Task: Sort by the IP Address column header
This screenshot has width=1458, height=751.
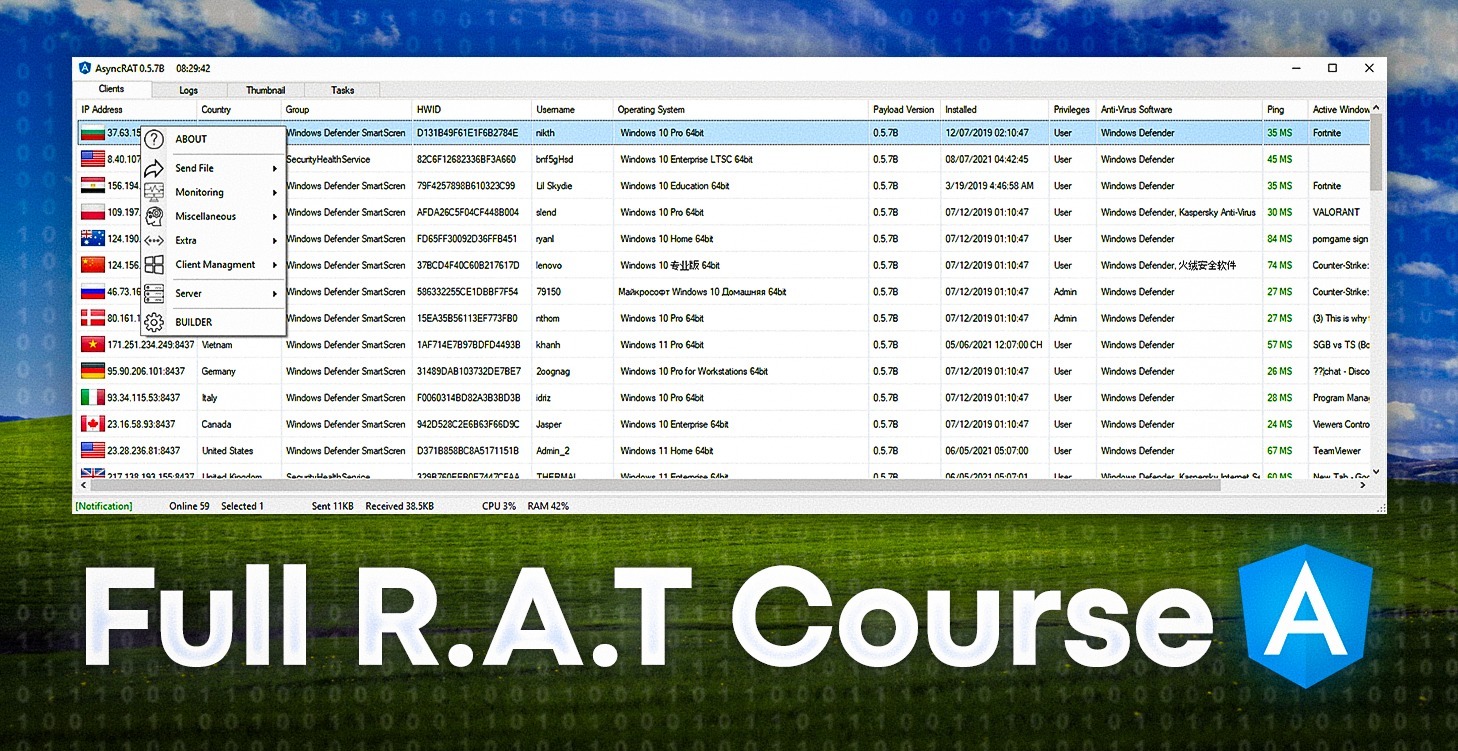Action: (136, 109)
